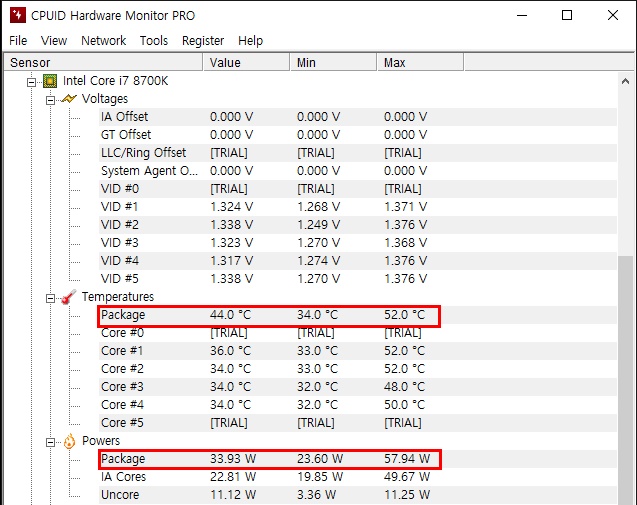
Task: Click the Sensor column header
Action: point(103,63)
